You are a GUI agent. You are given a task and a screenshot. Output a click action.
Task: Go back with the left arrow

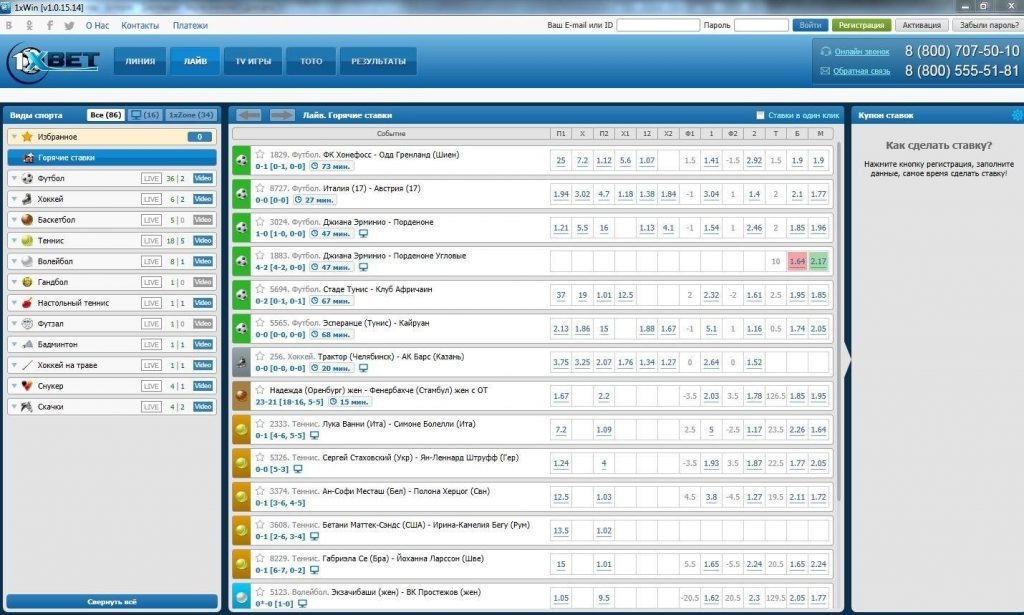pyautogui.click(x=249, y=115)
